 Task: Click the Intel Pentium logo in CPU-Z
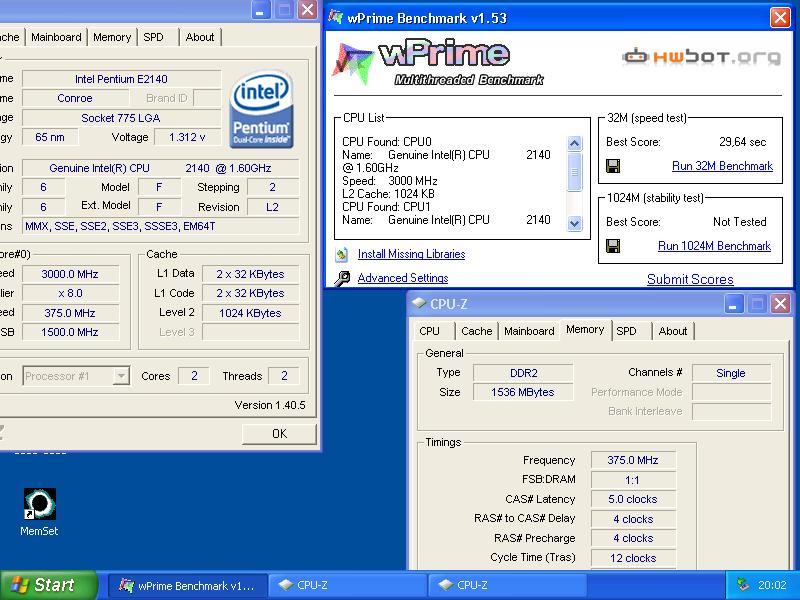[x=261, y=110]
